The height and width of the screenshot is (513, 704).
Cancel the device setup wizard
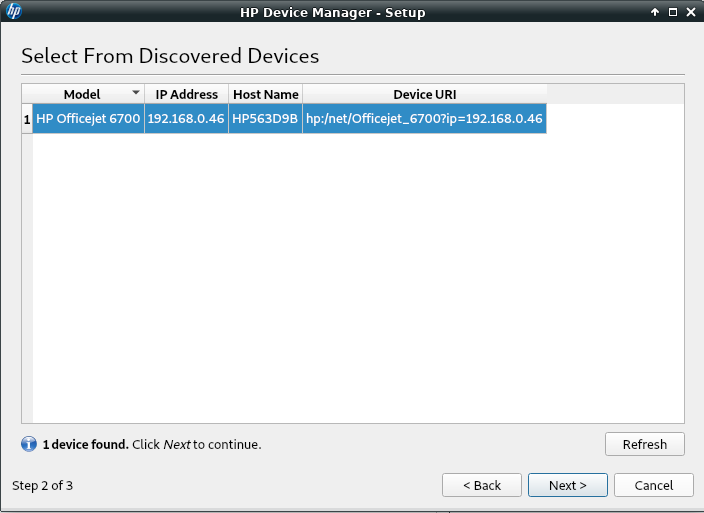coord(653,485)
